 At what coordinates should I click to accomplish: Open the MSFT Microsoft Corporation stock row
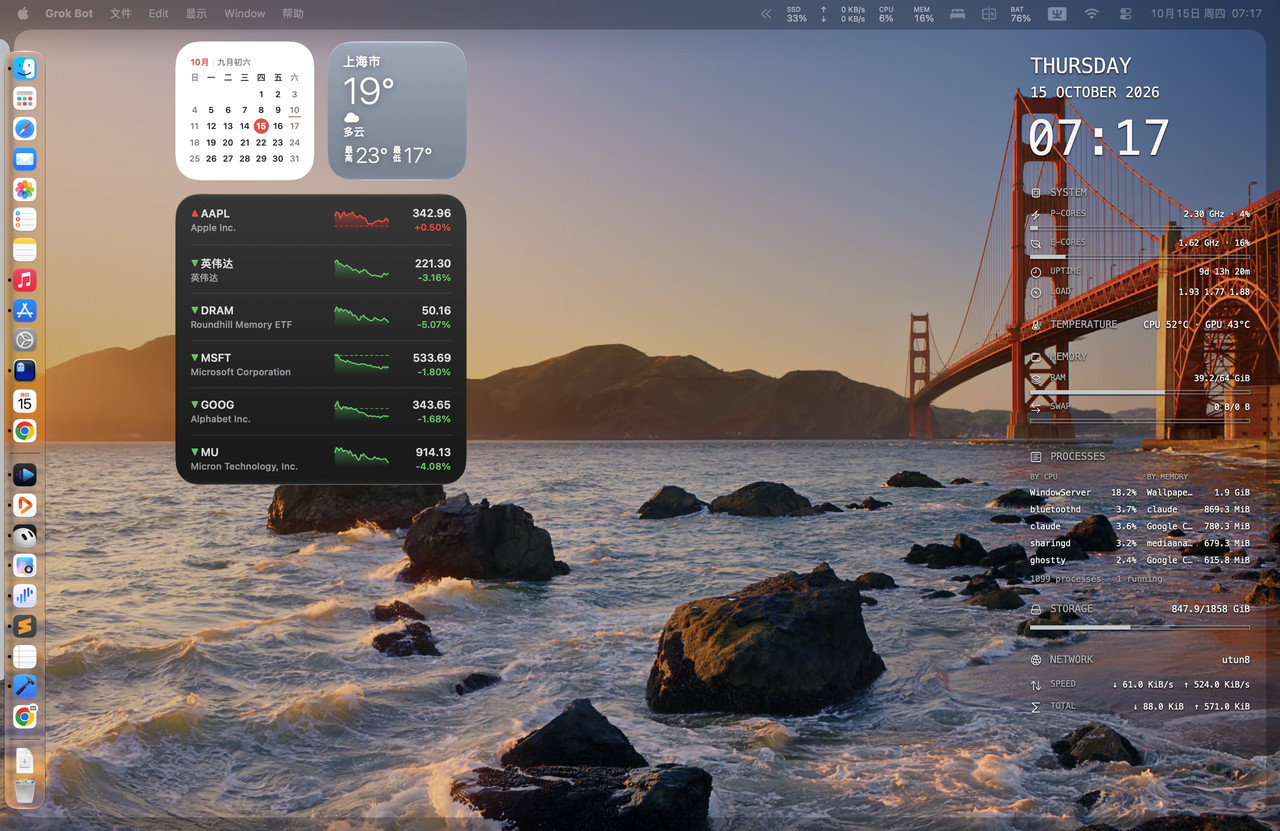tap(321, 364)
